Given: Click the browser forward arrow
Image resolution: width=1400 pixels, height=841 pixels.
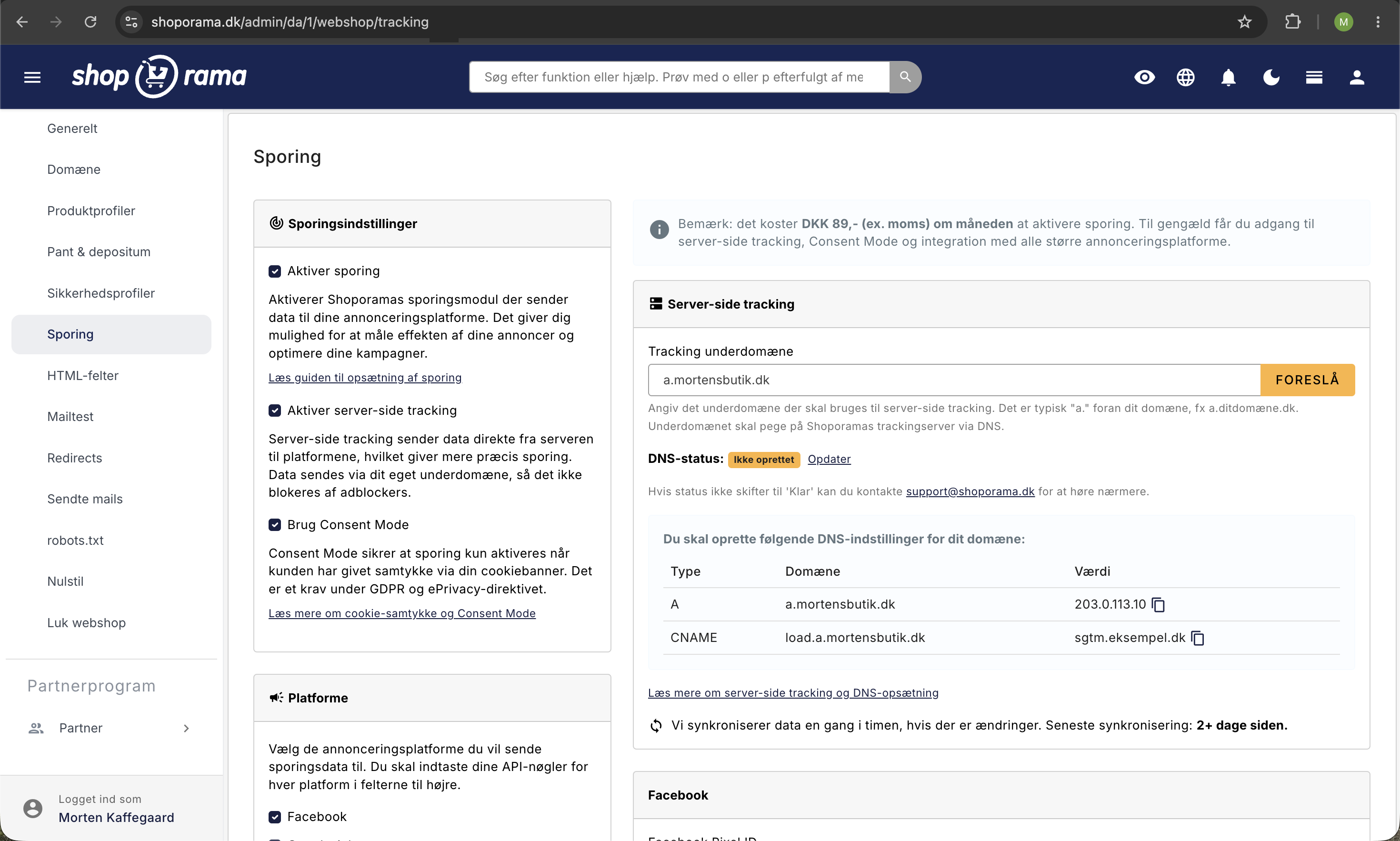Looking at the screenshot, I should click(56, 22).
